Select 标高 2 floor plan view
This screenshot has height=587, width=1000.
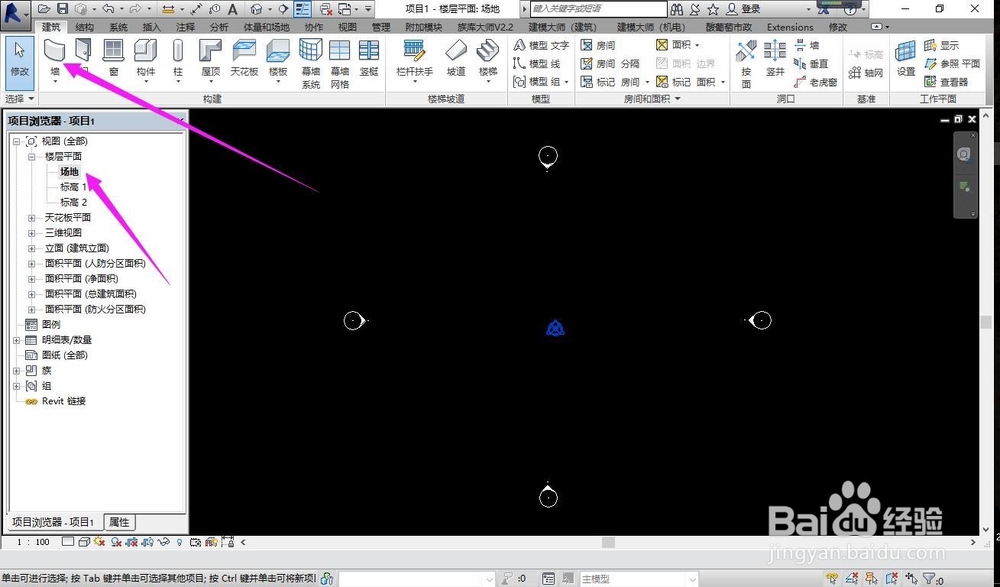coord(73,202)
